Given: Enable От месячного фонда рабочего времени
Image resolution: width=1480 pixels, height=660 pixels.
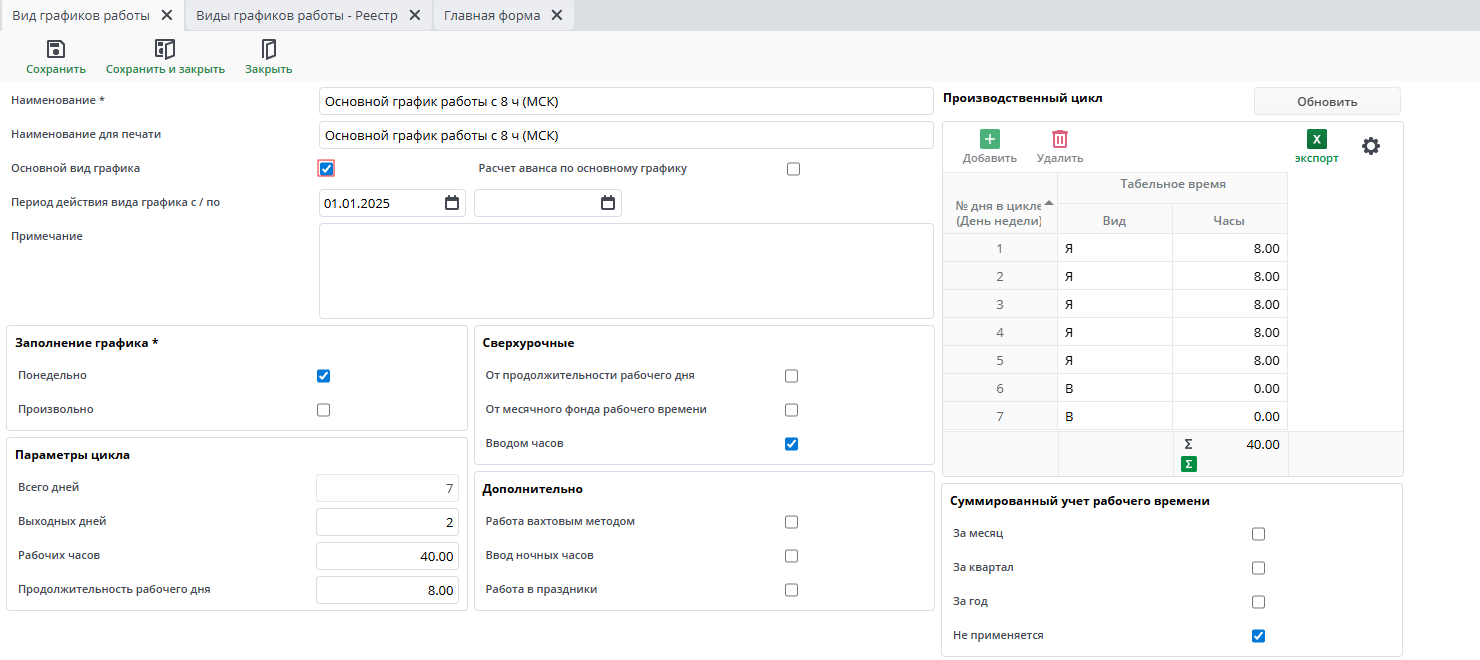Looking at the screenshot, I should point(791,410).
